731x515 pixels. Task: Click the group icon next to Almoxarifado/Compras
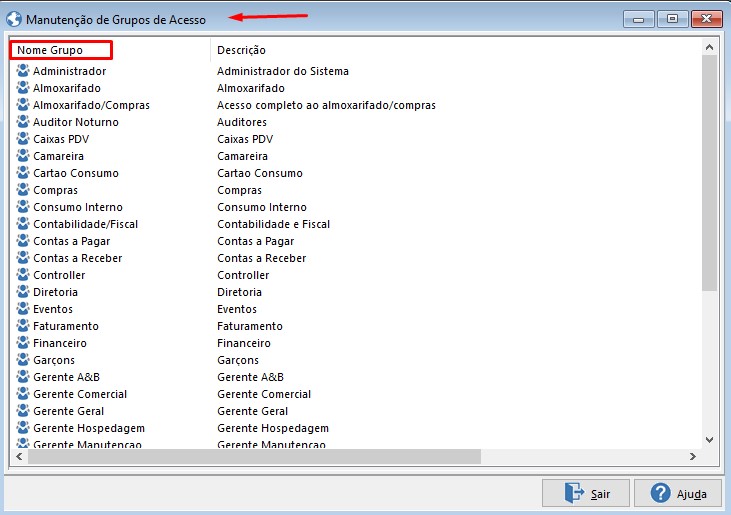click(x=23, y=105)
